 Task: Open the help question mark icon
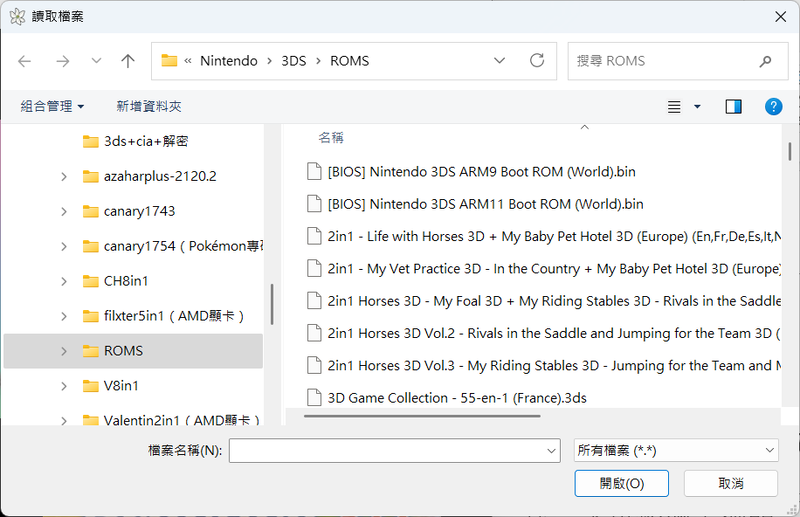pyautogui.click(x=773, y=107)
